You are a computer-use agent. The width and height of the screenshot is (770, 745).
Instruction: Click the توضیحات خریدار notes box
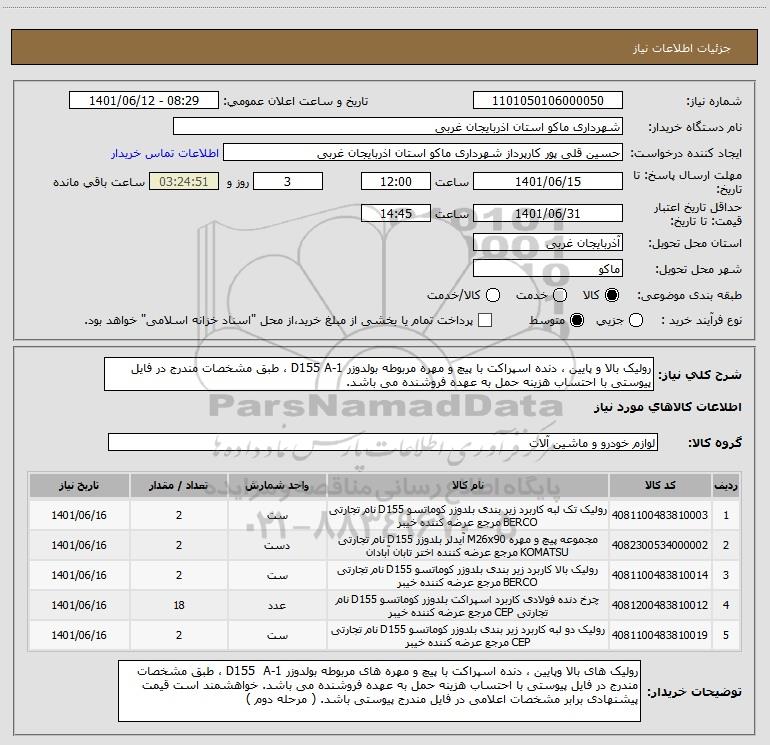coord(379,691)
